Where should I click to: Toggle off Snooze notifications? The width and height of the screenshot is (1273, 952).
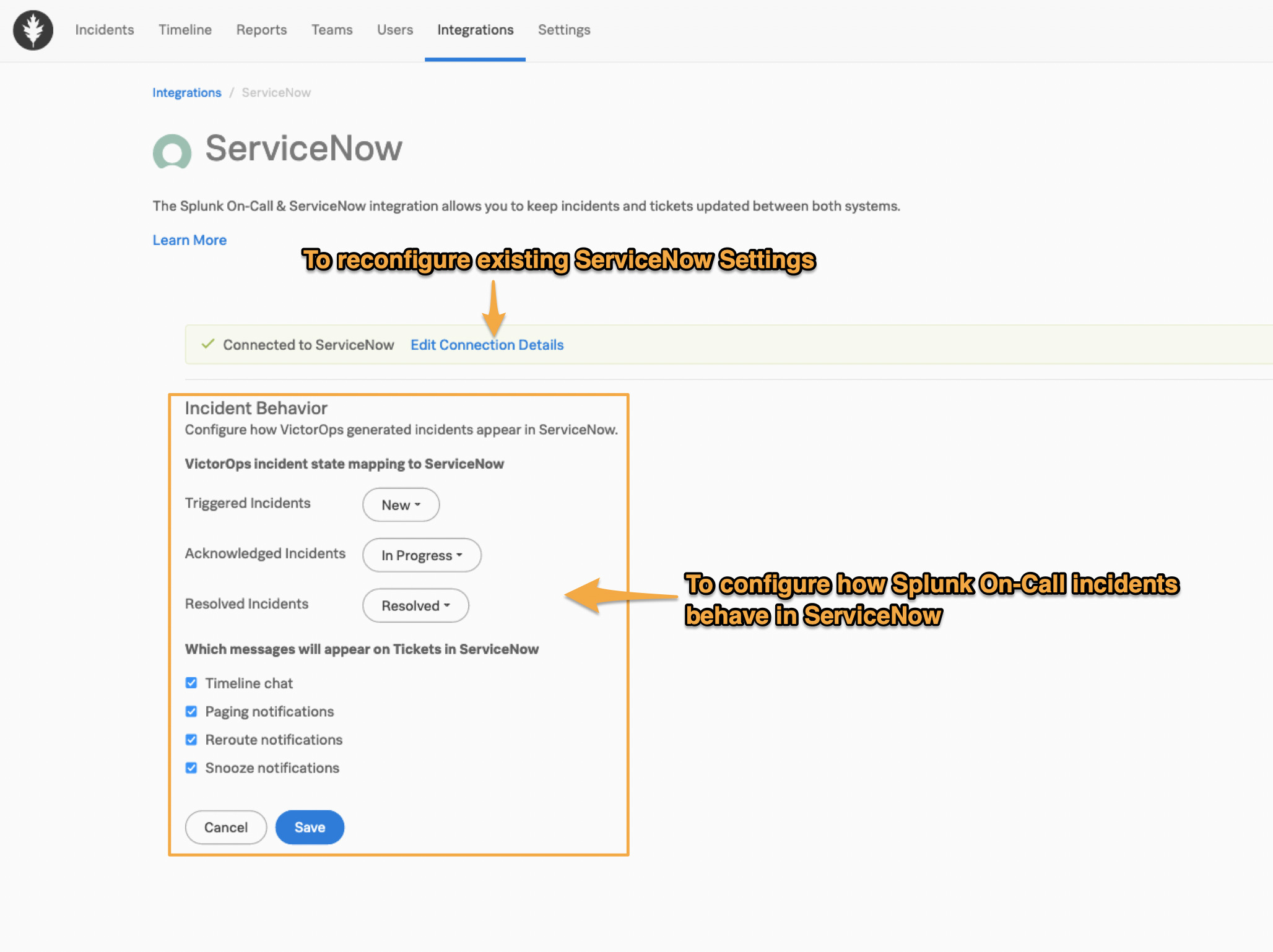[x=191, y=768]
